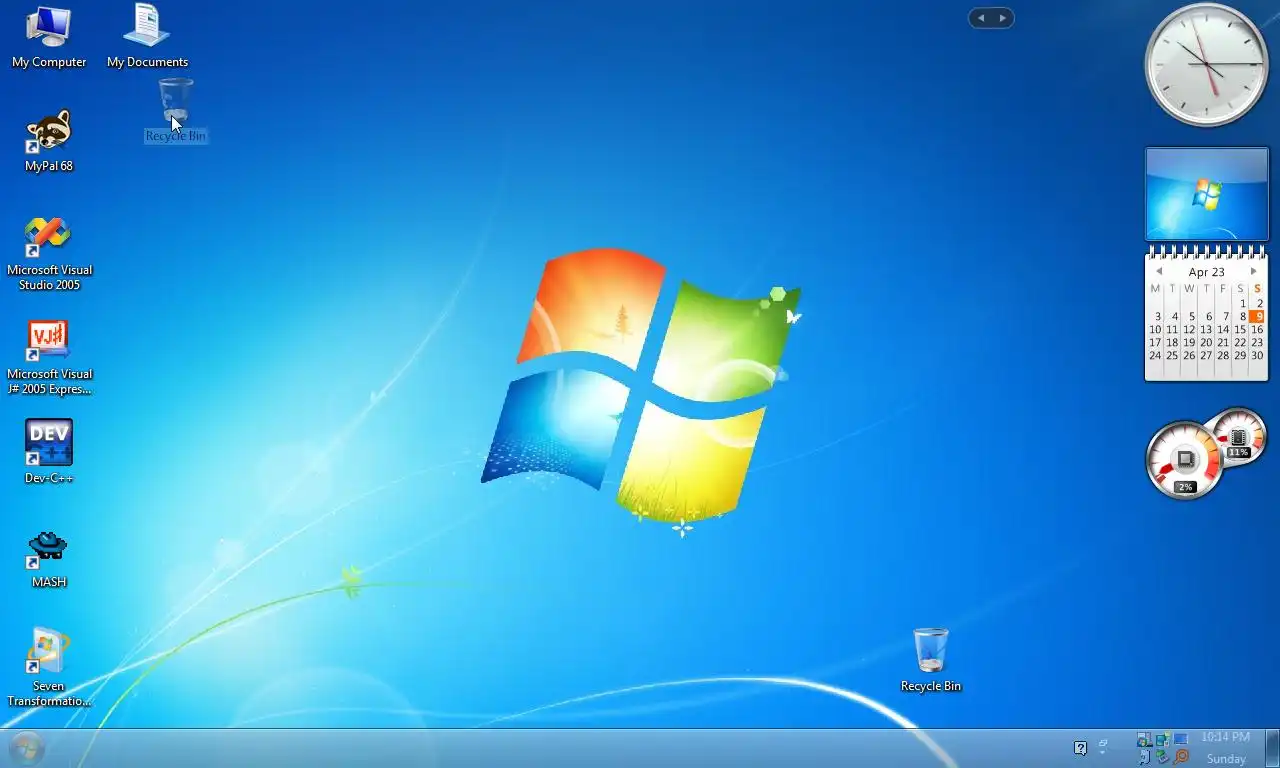Click the sidebar next gadgets arrow
This screenshot has width=1280, height=768.
(1002, 18)
